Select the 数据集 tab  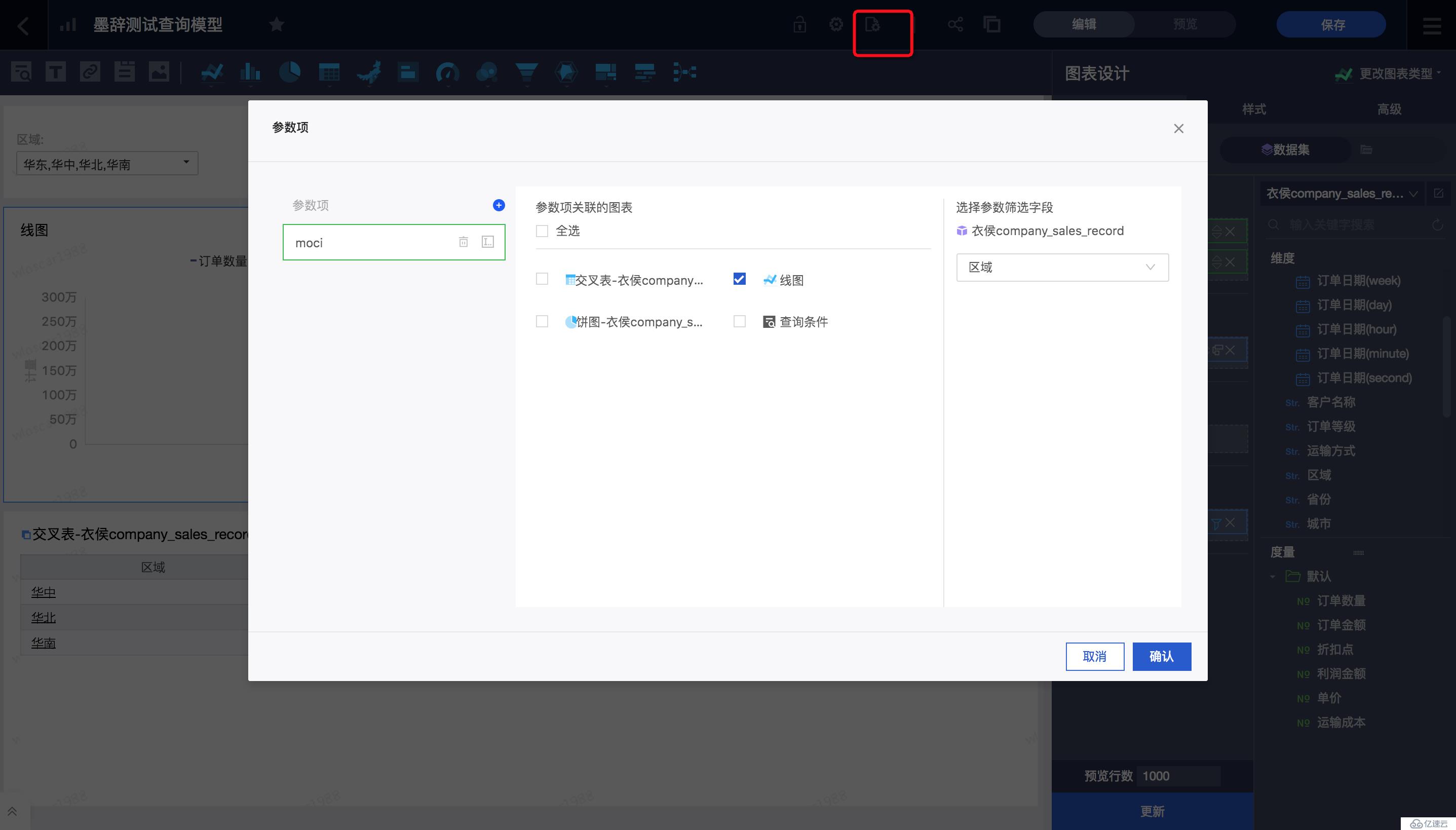1285,150
